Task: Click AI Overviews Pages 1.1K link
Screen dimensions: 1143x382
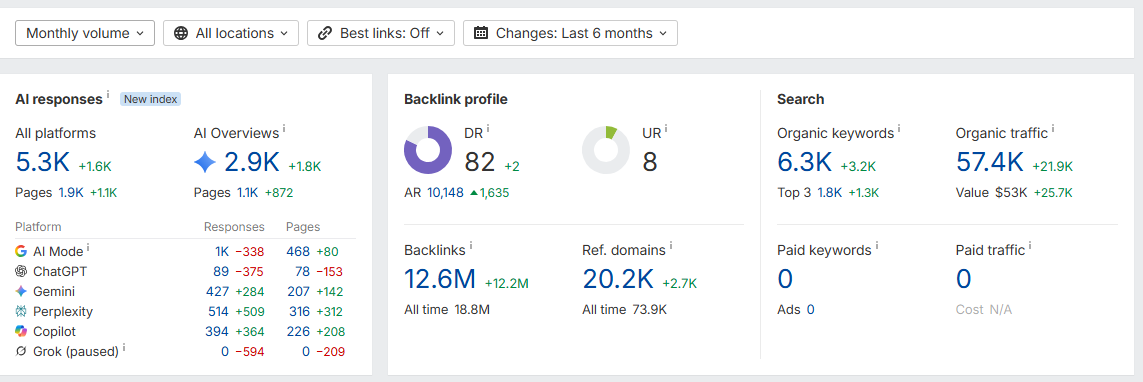Action: [246, 193]
